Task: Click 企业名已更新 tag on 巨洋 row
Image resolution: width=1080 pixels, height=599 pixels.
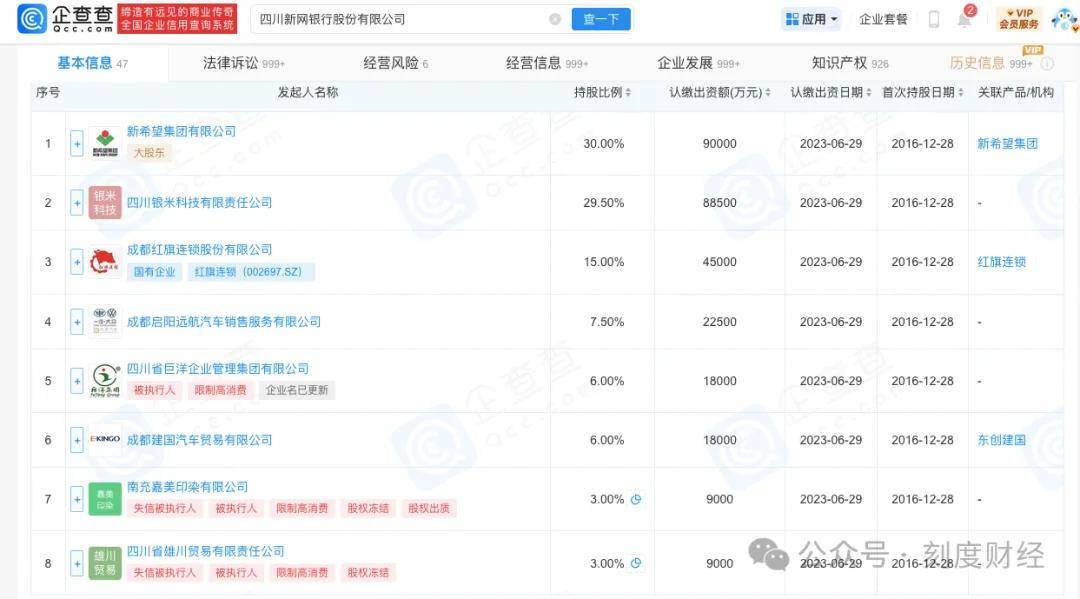Action: pos(297,390)
